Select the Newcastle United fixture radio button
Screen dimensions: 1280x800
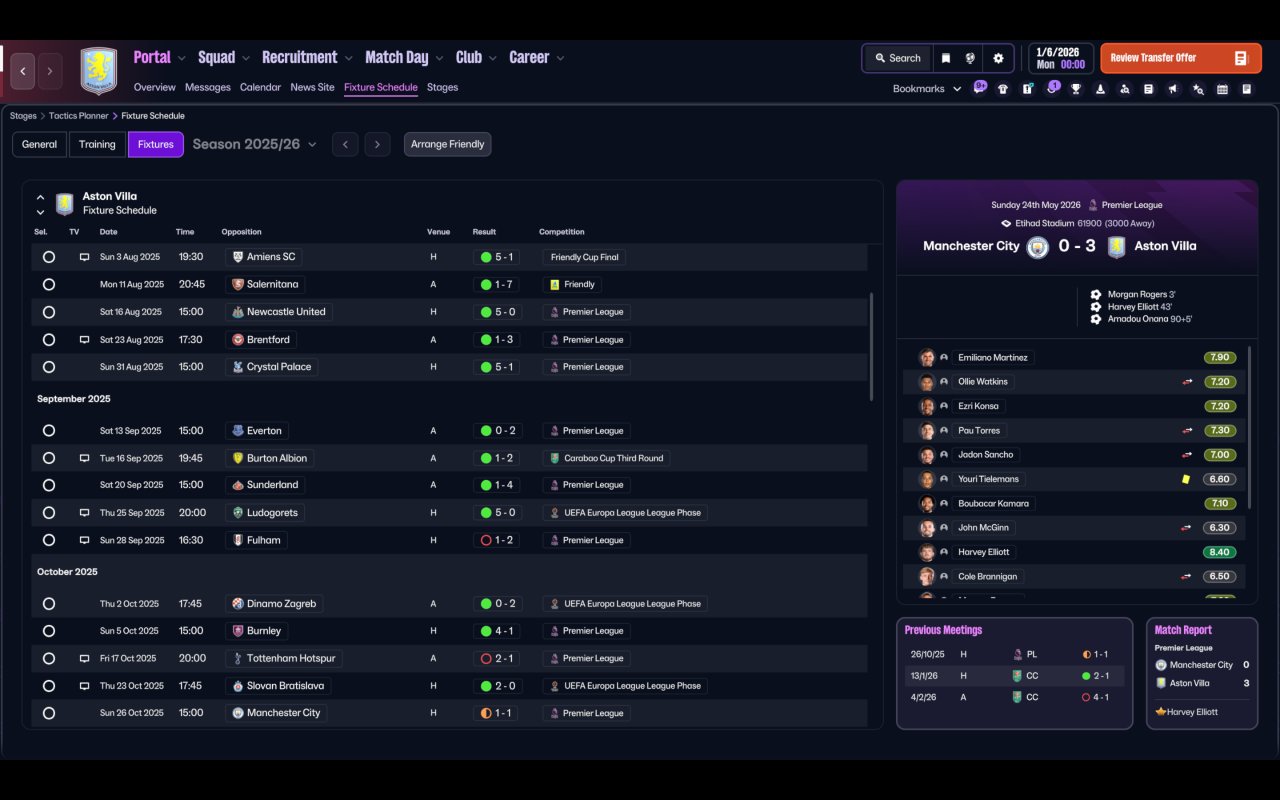(48, 312)
